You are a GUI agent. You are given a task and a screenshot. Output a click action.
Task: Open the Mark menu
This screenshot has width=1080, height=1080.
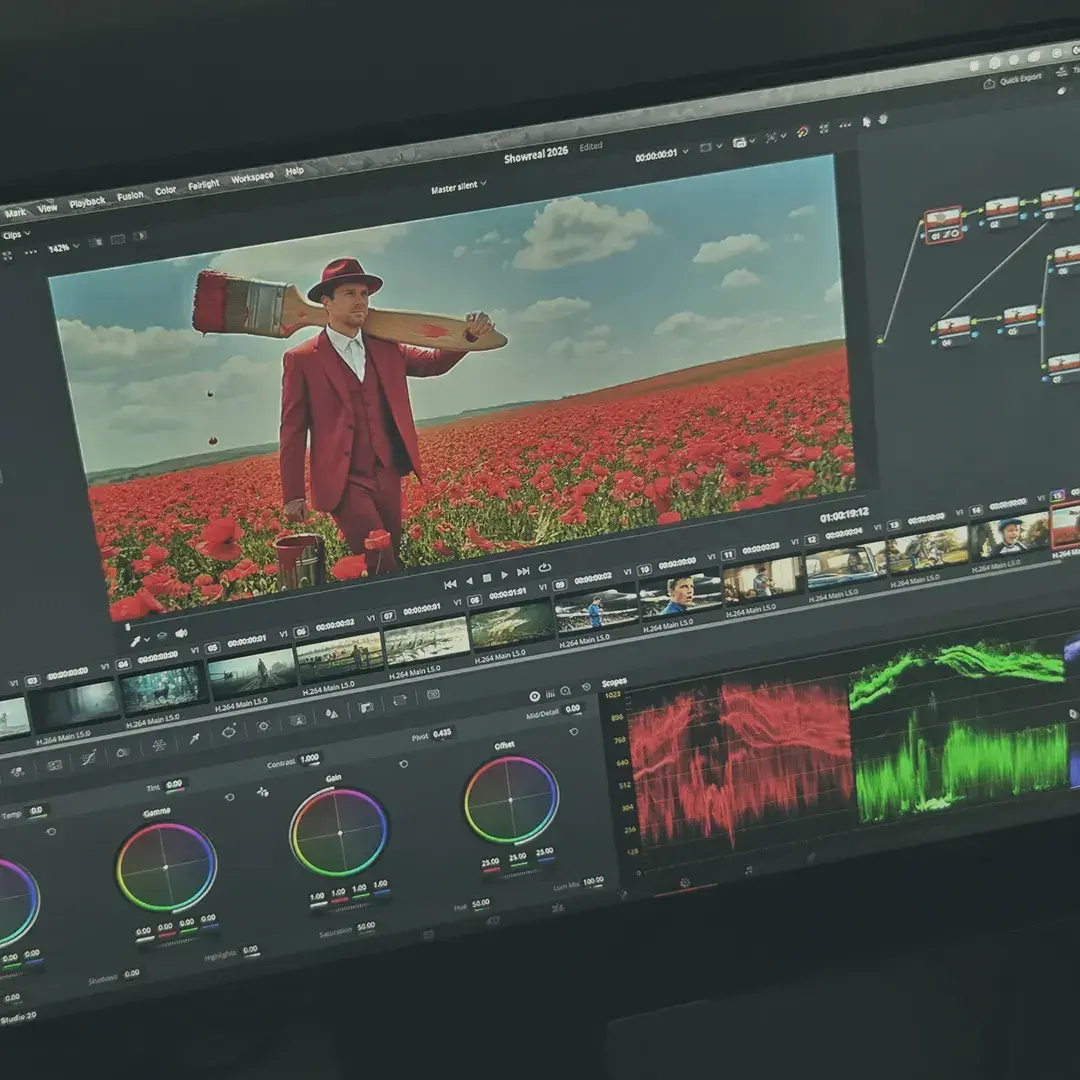(15, 213)
